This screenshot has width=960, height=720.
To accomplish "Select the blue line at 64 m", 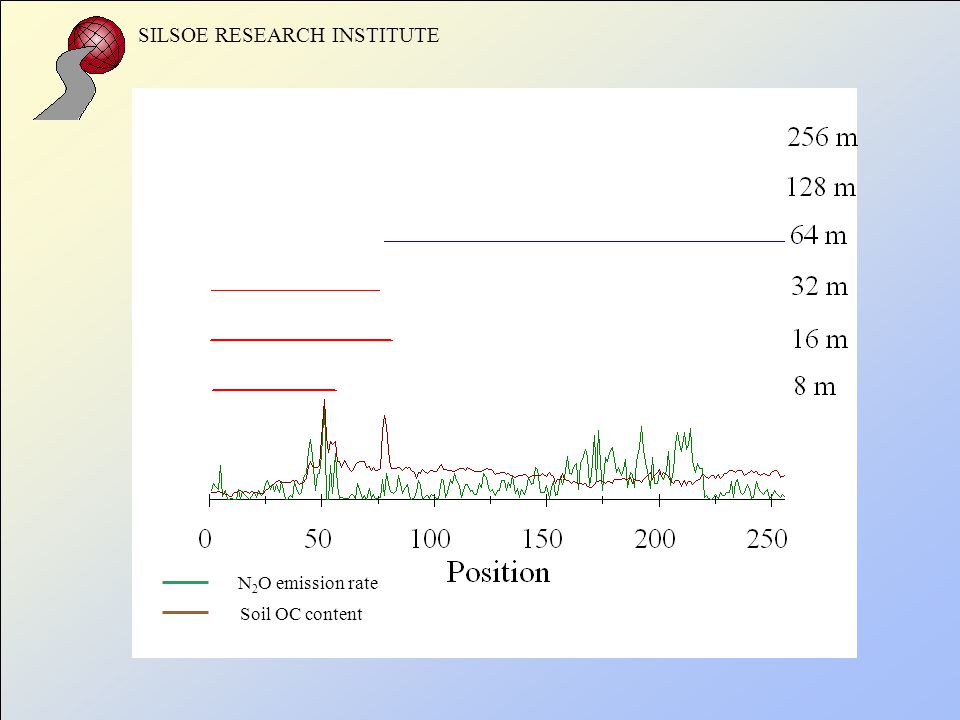I will tap(584, 241).
